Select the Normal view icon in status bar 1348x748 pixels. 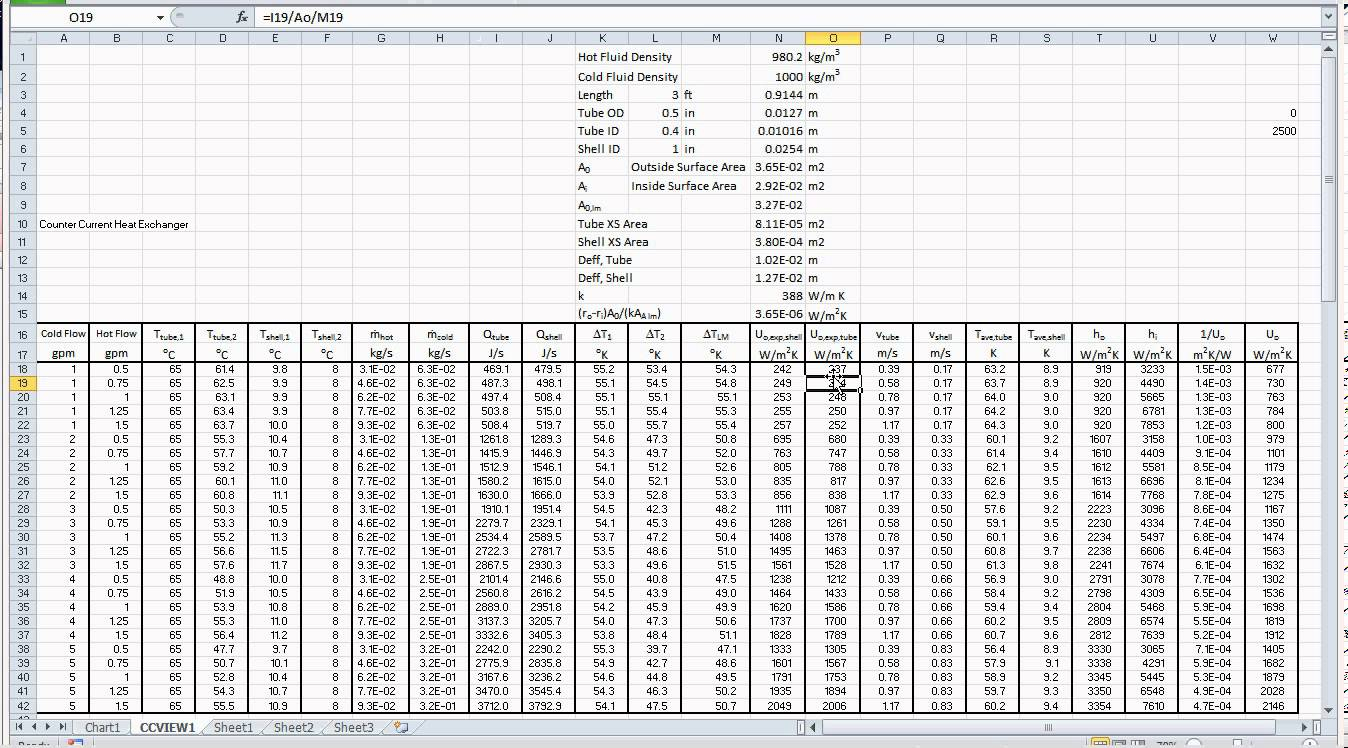coord(1101,742)
